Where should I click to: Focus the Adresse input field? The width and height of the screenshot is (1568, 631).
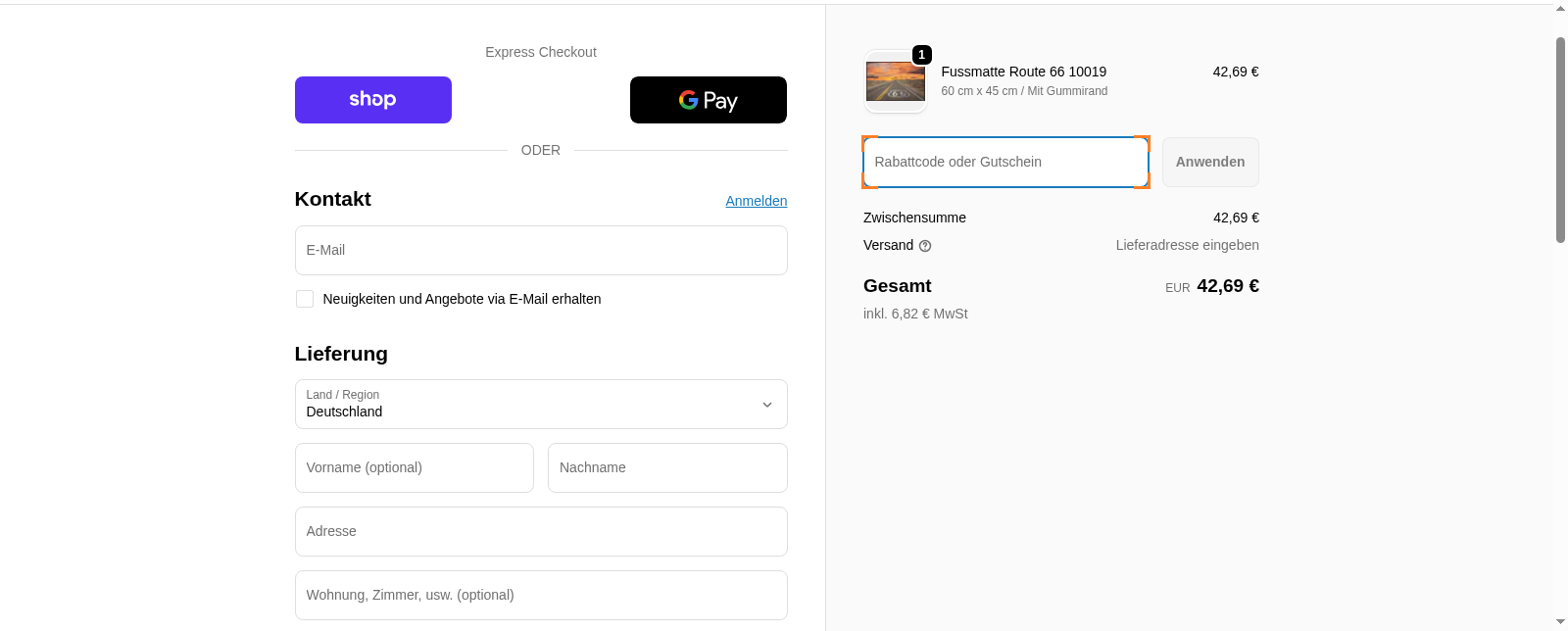(x=540, y=531)
